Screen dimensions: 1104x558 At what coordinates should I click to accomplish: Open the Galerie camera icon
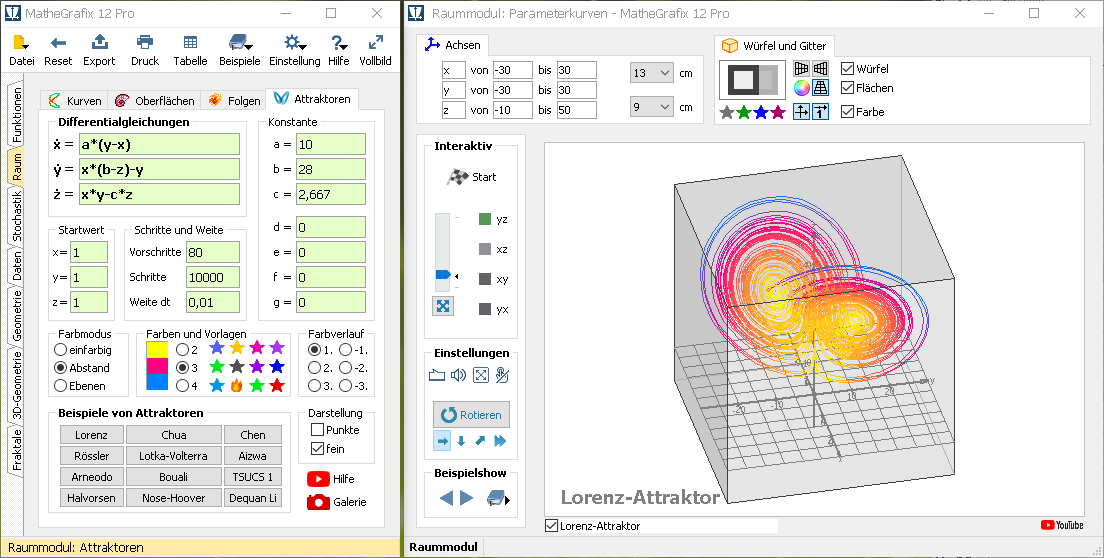click(x=318, y=502)
